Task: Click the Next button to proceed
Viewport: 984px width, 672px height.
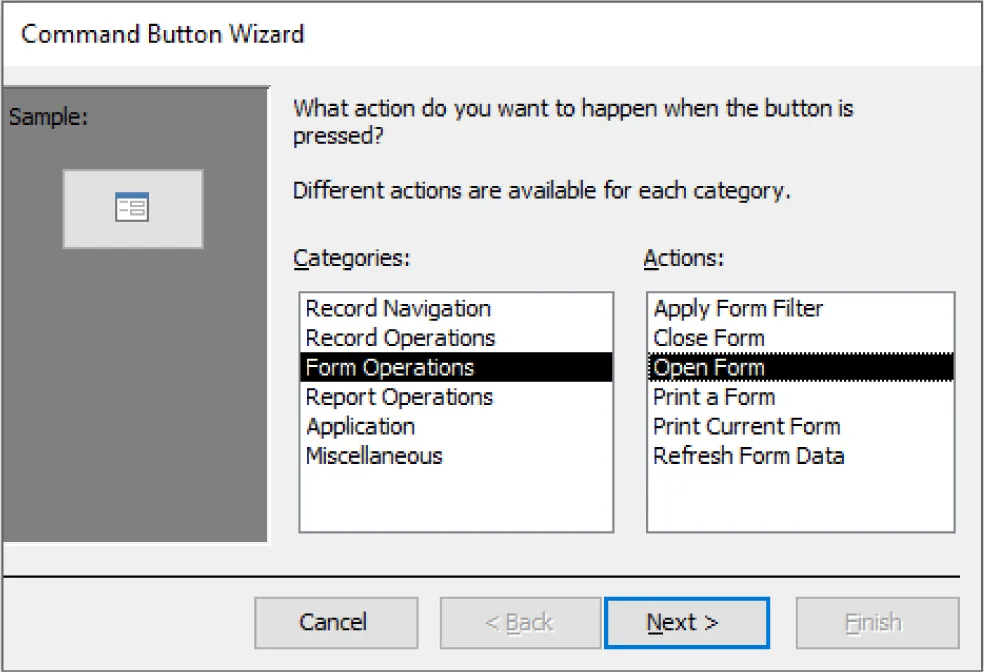Action: tap(687, 622)
